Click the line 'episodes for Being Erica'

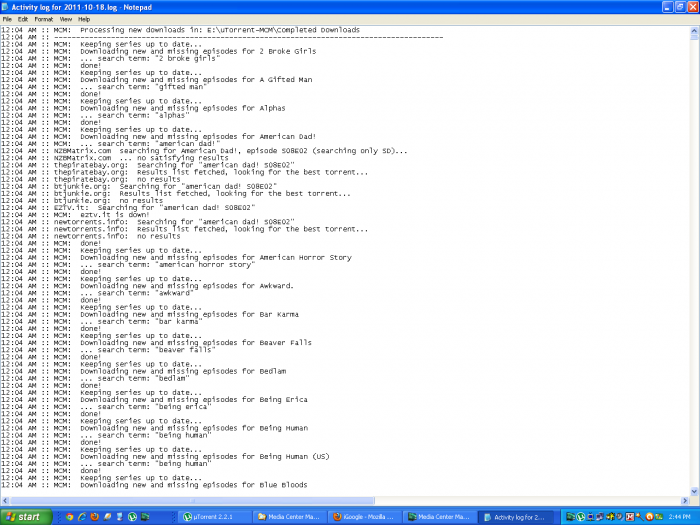click(154, 400)
